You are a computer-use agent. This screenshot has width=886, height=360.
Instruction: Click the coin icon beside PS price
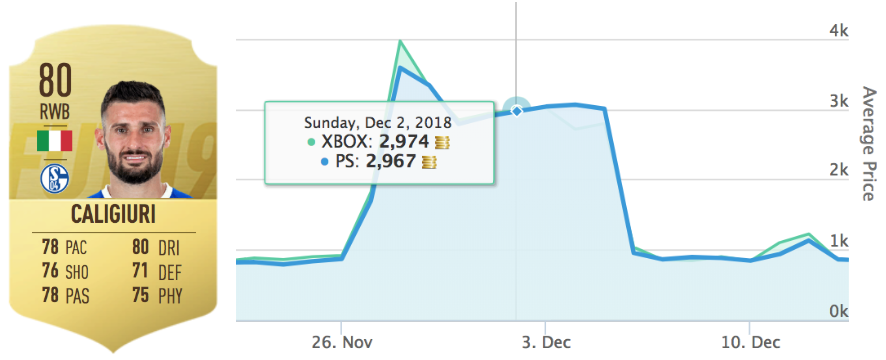pos(429,163)
